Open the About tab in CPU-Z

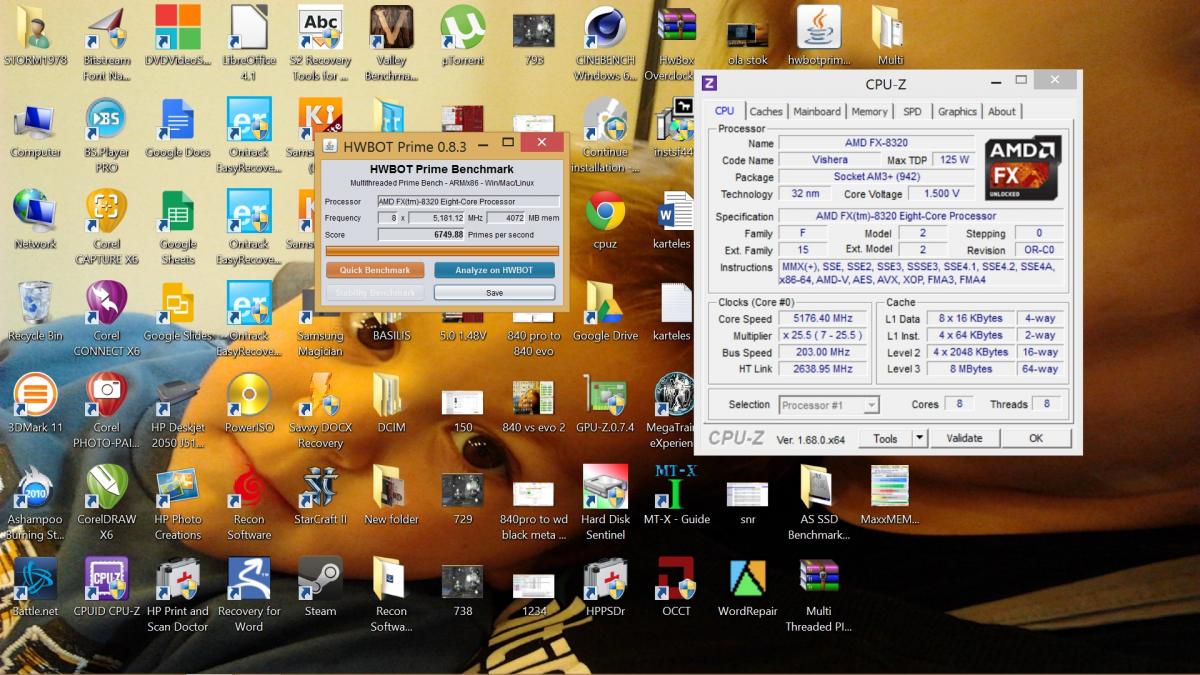(1002, 111)
